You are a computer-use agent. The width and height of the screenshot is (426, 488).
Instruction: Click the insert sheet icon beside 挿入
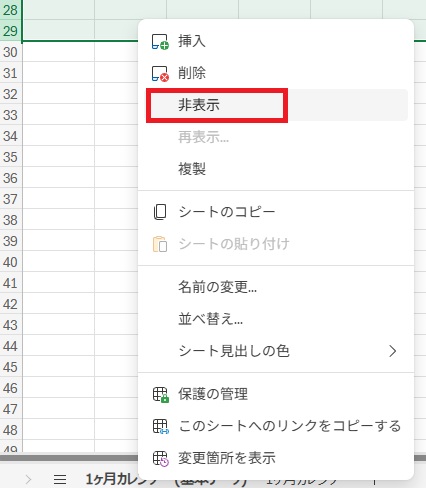(x=160, y=41)
